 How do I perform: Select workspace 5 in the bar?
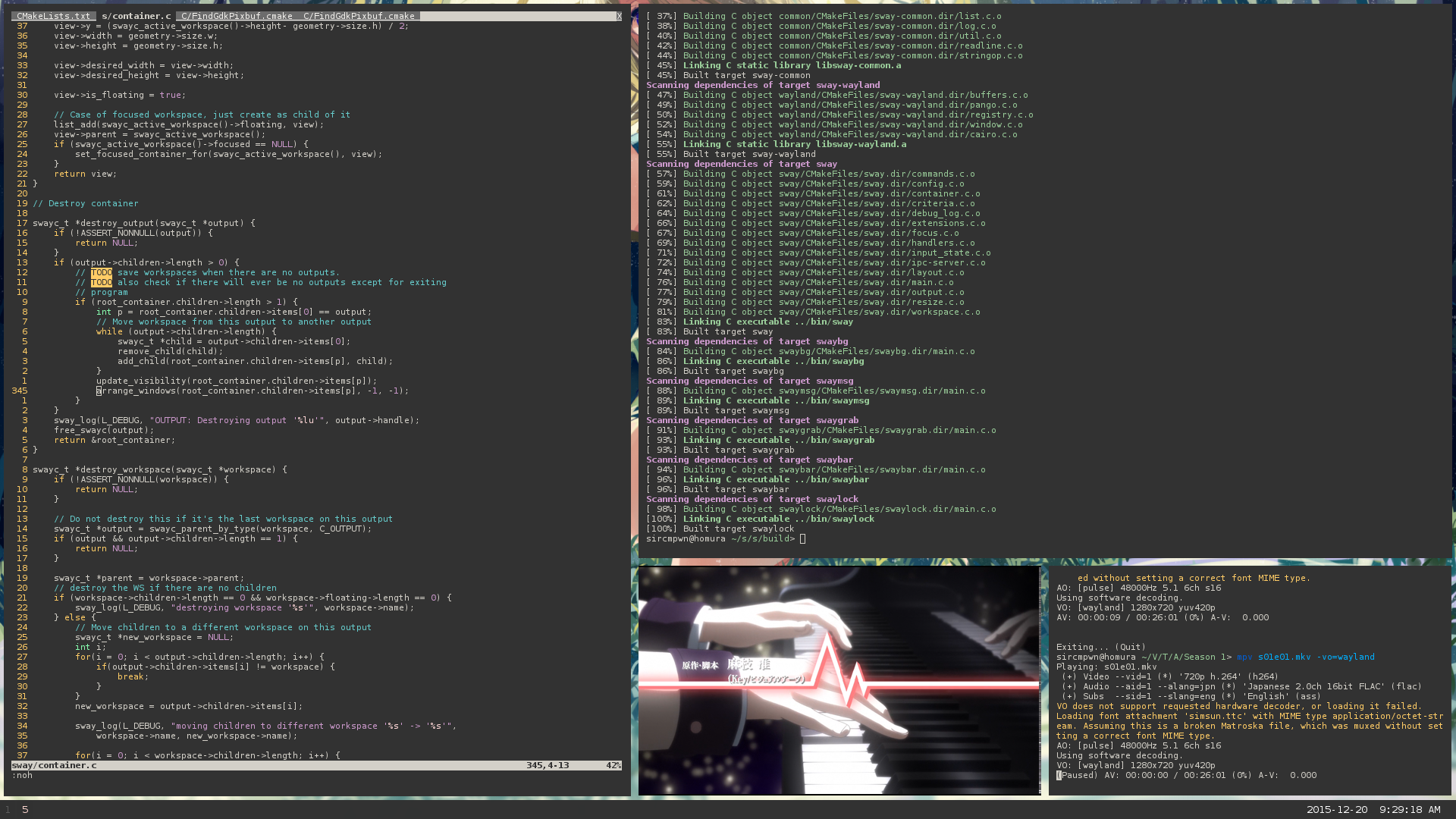pyautogui.click(x=25, y=809)
